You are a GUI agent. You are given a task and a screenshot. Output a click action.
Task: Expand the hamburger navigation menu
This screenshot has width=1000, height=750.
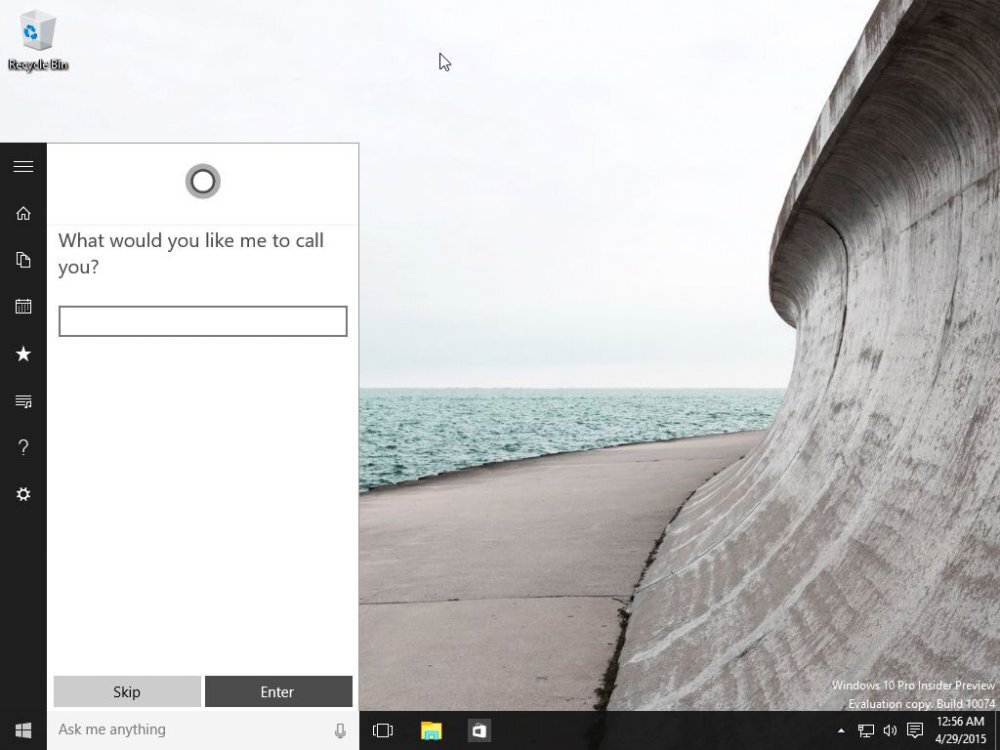tap(23, 166)
